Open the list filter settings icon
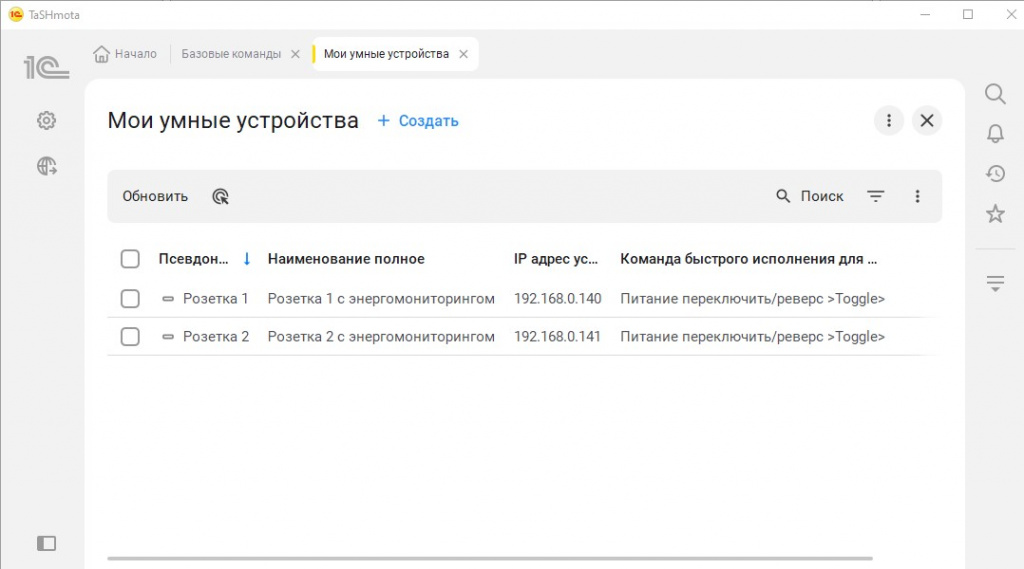 (876, 197)
